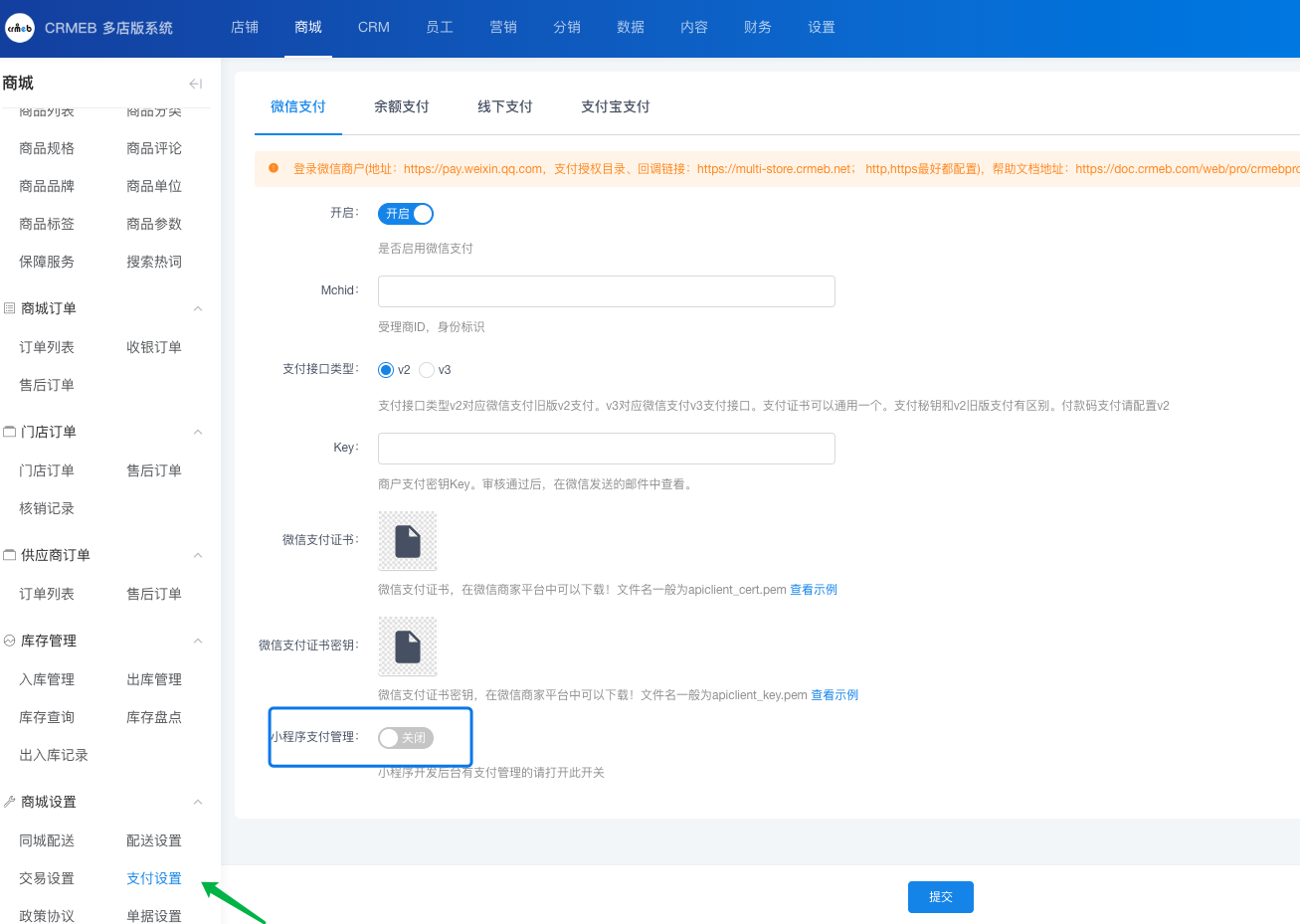Viewport: 1300px width, 924px height.
Task: Collapse the sidebar using the arrow icon
Action: click(x=195, y=84)
